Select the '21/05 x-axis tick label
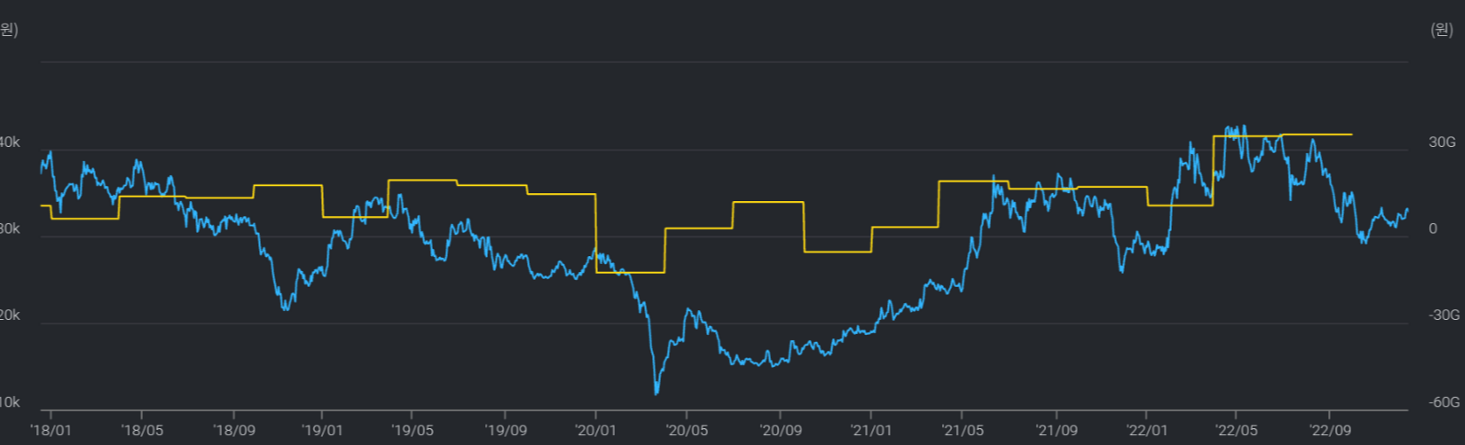The width and height of the screenshot is (1465, 445). [961, 430]
